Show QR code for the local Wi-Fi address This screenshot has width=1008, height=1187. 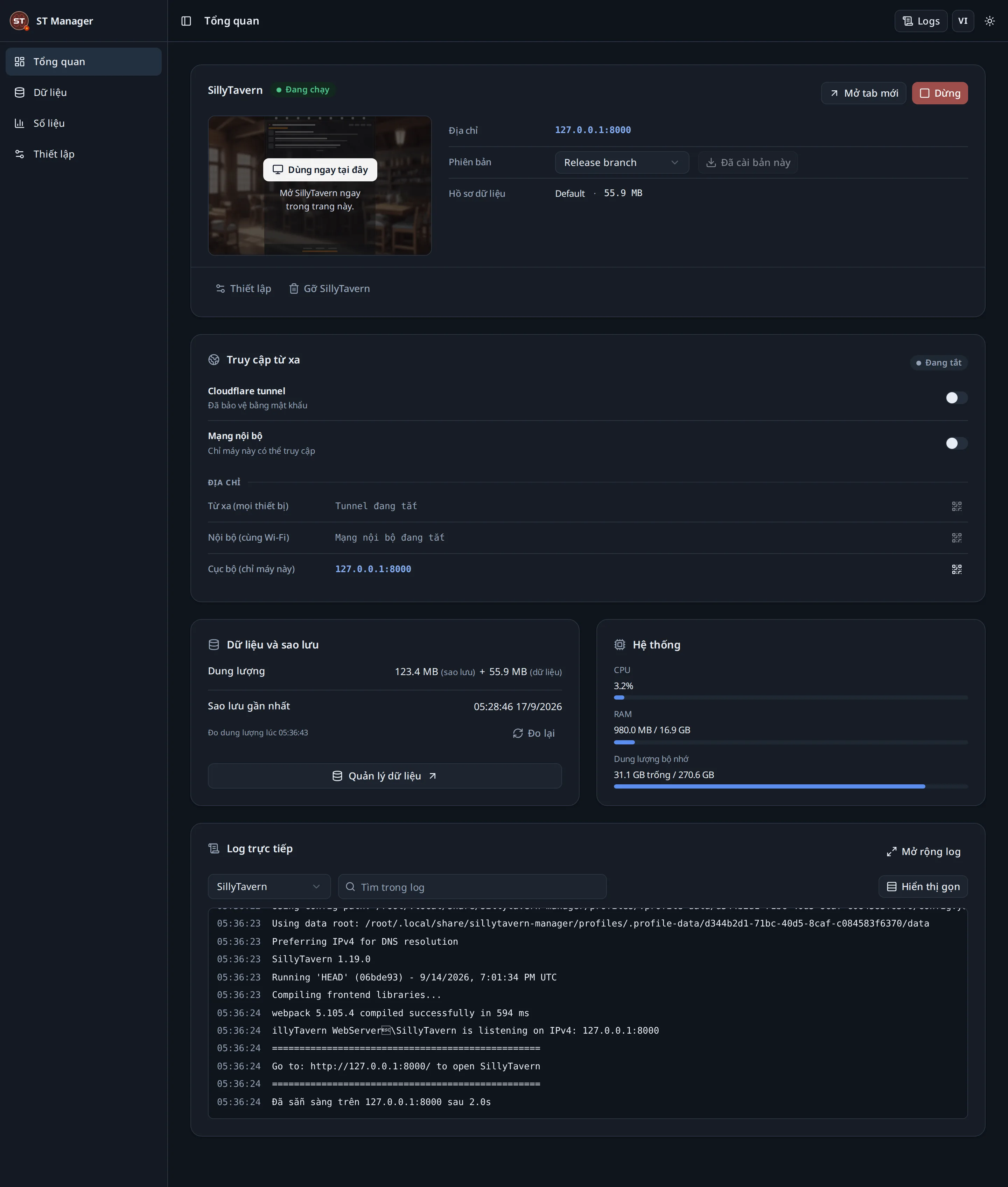coord(957,537)
